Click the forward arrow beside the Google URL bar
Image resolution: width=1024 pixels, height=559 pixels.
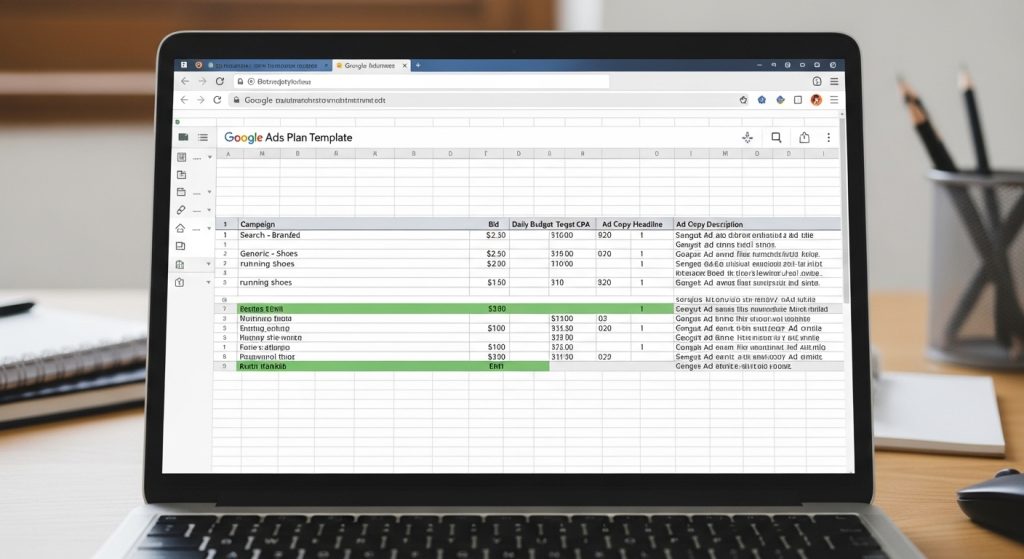pyautogui.click(x=200, y=100)
